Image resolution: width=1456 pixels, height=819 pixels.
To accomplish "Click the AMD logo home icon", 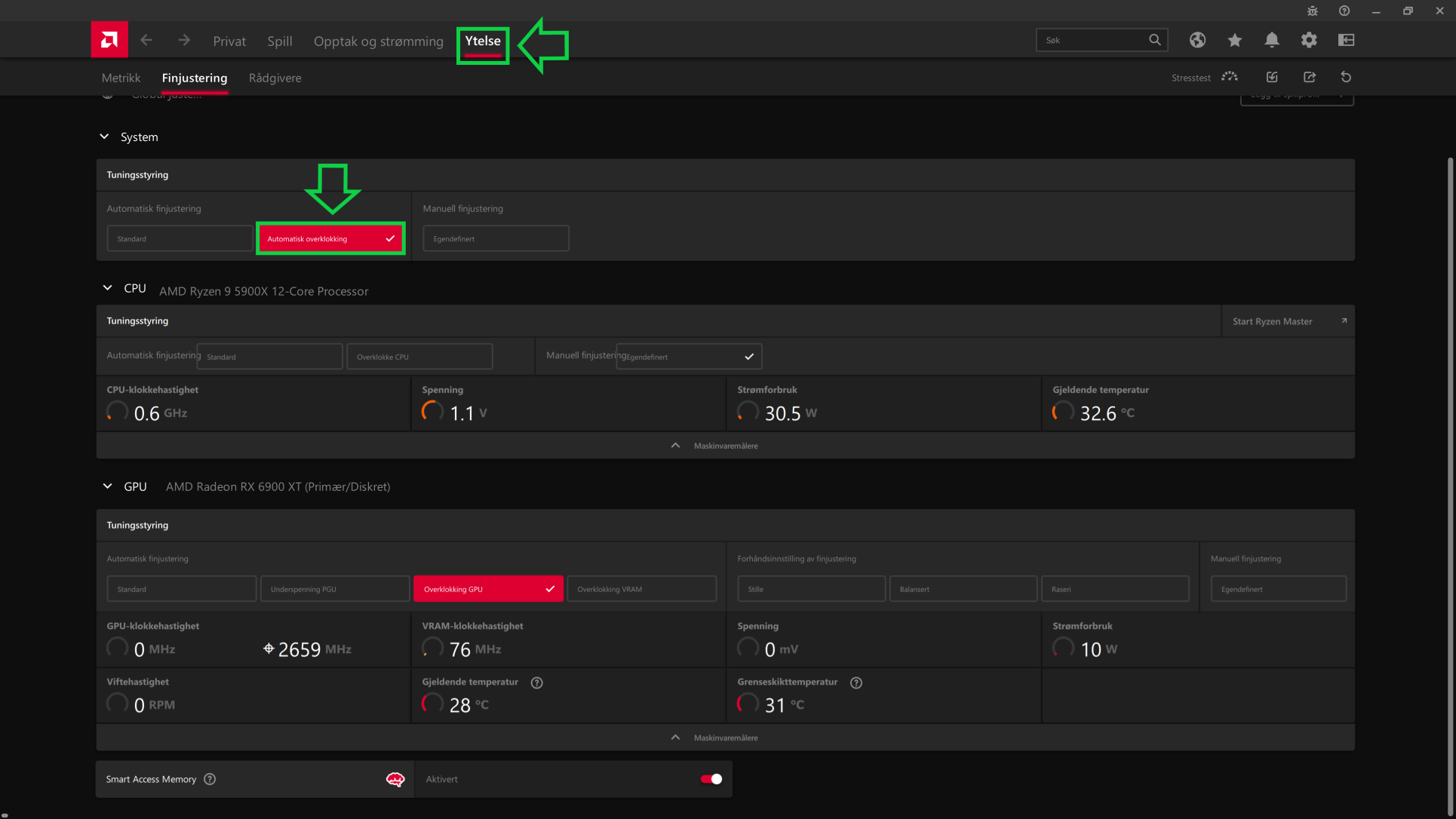I will (109, 40).
